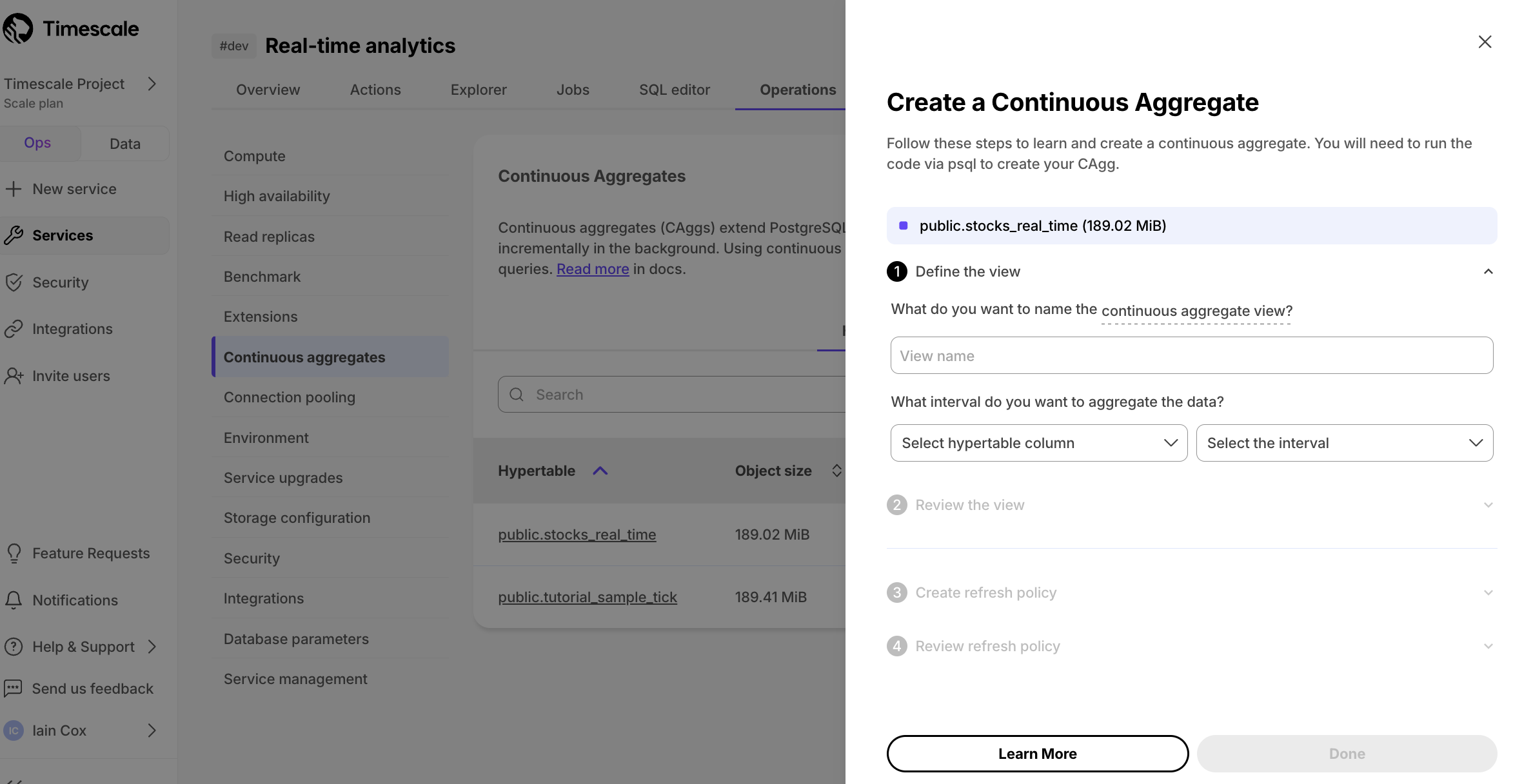Viewport: 1513px width, 784px height.
Task: Click the #dev tag badge
Action: [233, 46]
